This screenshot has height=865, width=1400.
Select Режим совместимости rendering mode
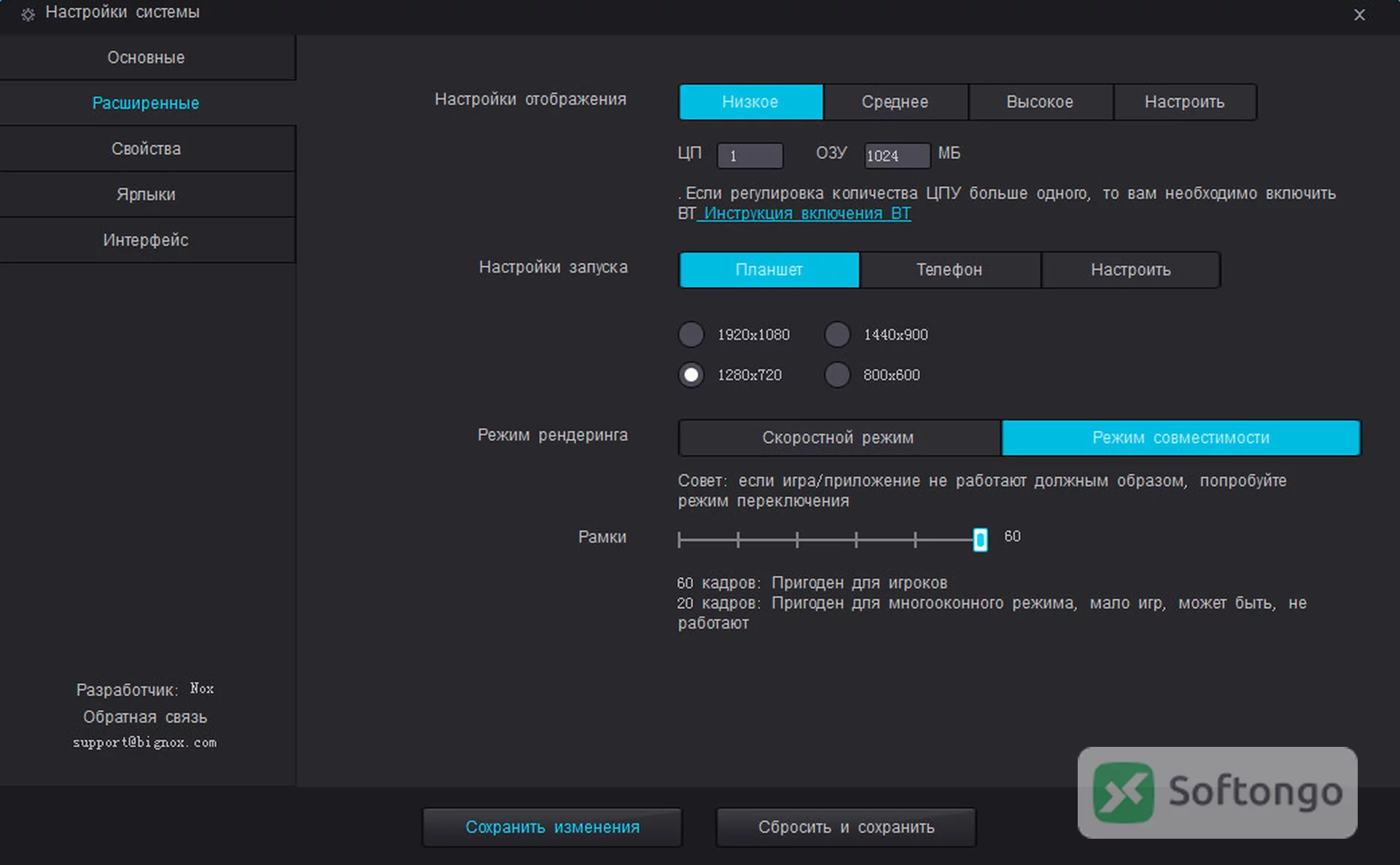click(x=1181, y=438)
